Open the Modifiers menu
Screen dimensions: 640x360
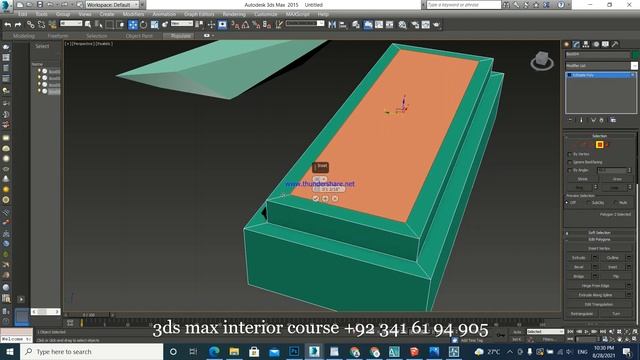(133, 14)
